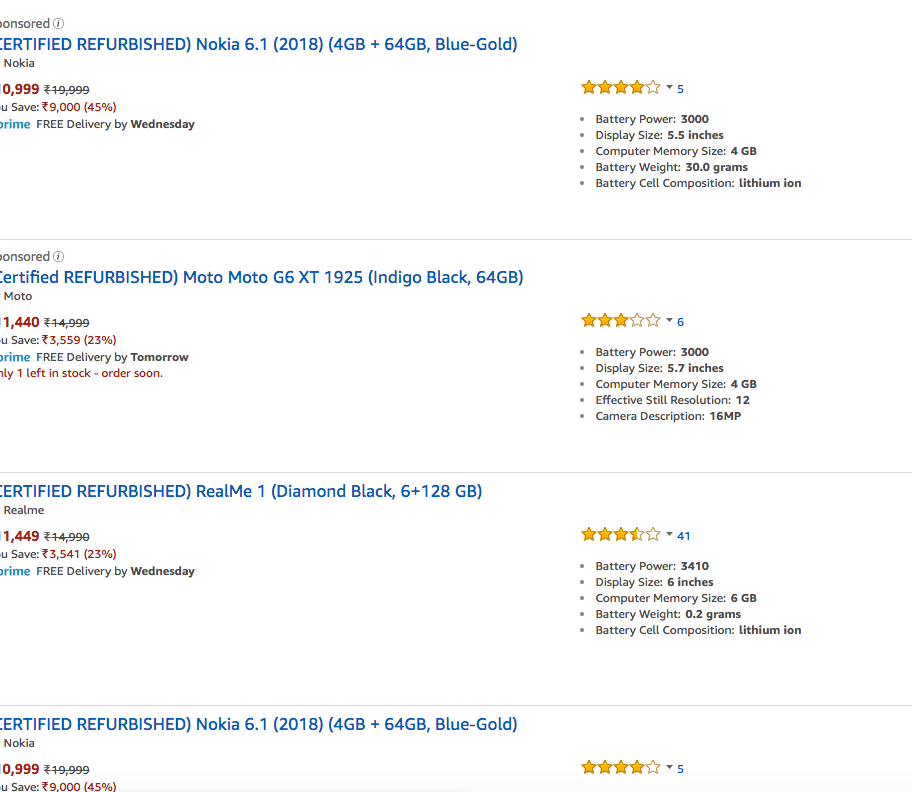The width and height of the screenshot is (912, 792).
Task: Click the Prime logo under the Nokia 6.1 ₹9,000 savings
Action: (15, 124)
